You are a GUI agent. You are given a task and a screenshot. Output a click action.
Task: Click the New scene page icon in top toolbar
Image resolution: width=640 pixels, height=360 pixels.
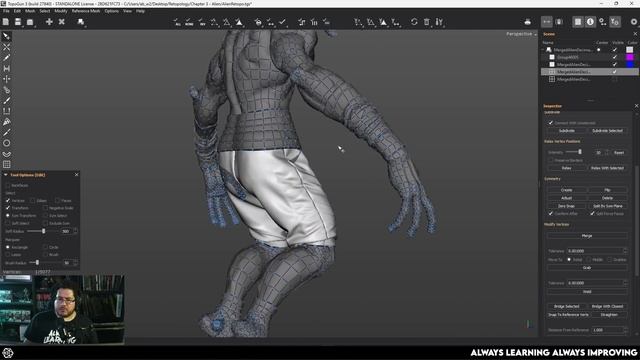click(x=6, y=22)
